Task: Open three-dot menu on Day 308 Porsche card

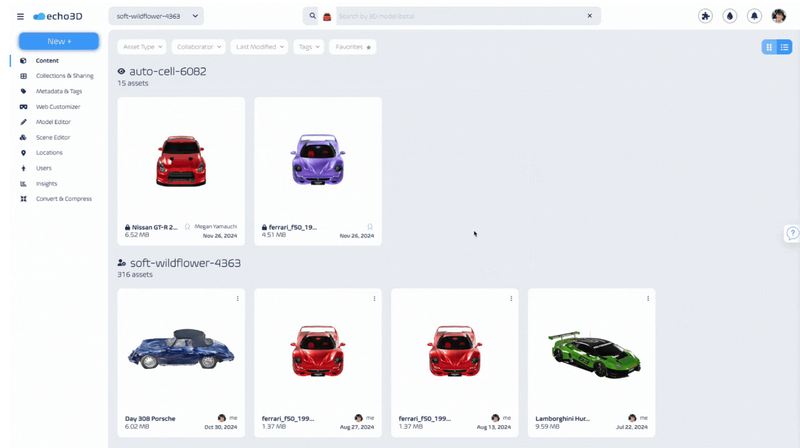Action: (238, 298)
